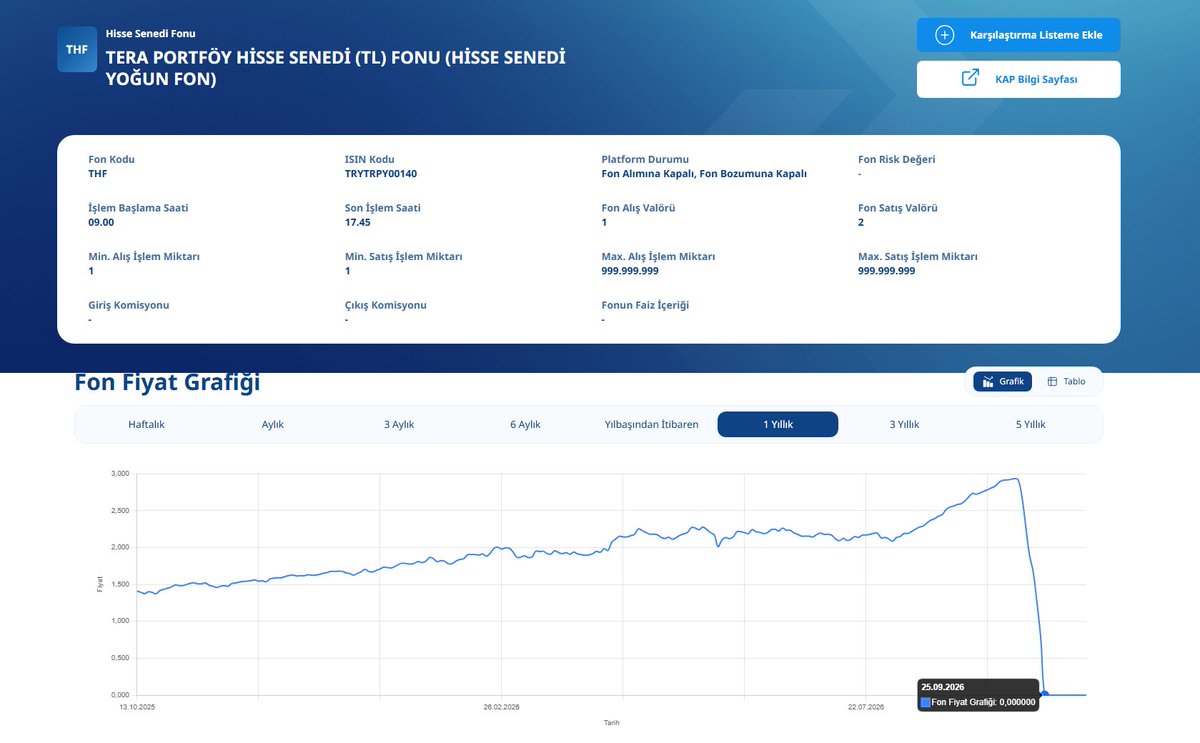Click the chart tooltip date 25.09.2026
The width and height of the screenshot is (1200, 743).
pos(943,687)
